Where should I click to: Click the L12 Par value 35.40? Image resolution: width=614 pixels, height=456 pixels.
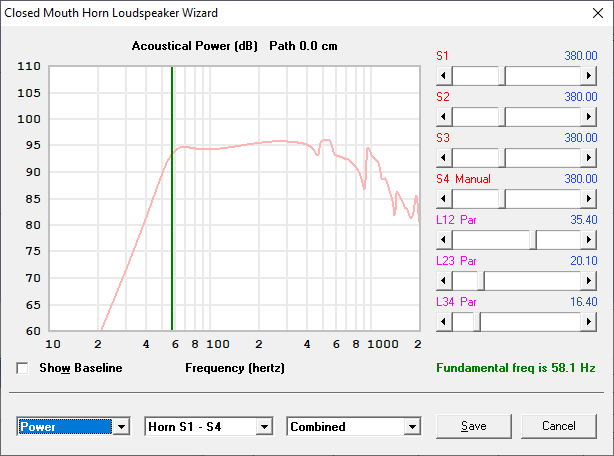[x=583, y=220]
